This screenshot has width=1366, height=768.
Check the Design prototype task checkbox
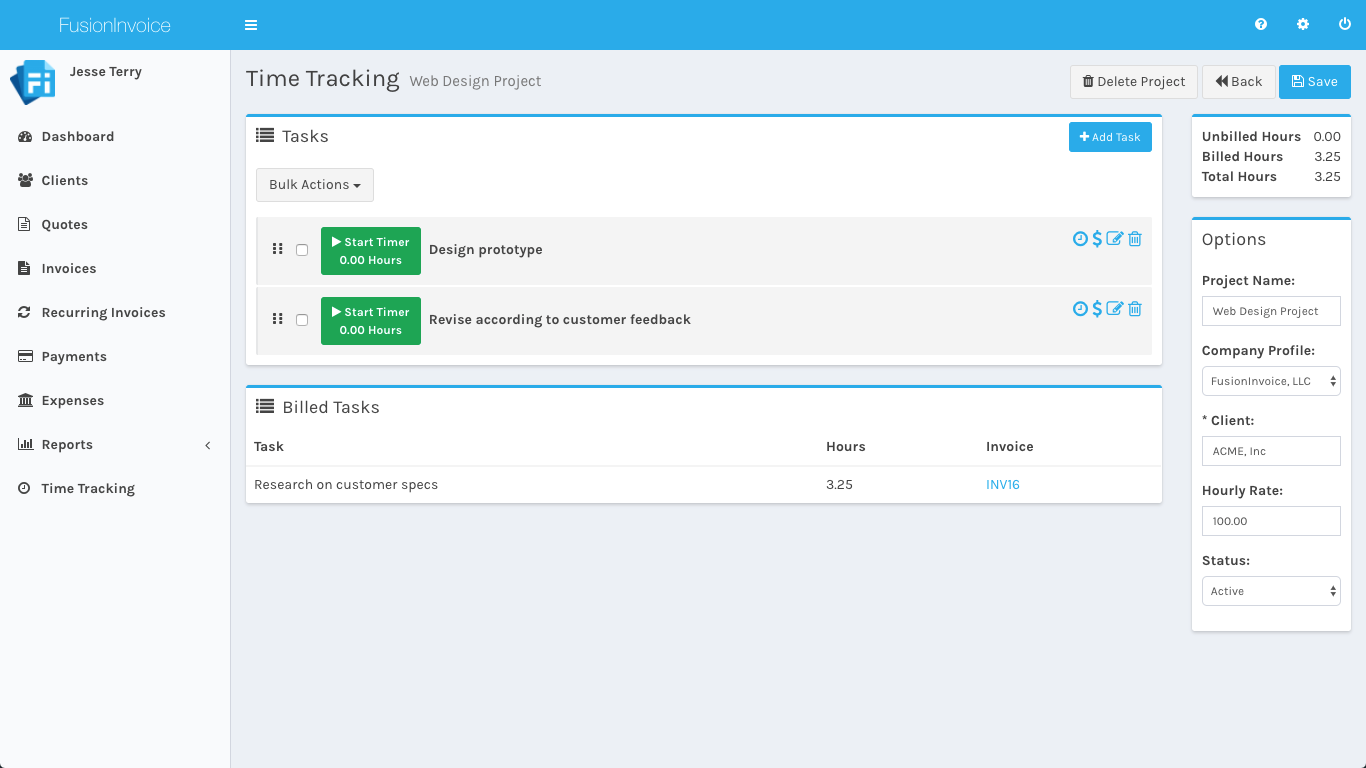[302, 250]
